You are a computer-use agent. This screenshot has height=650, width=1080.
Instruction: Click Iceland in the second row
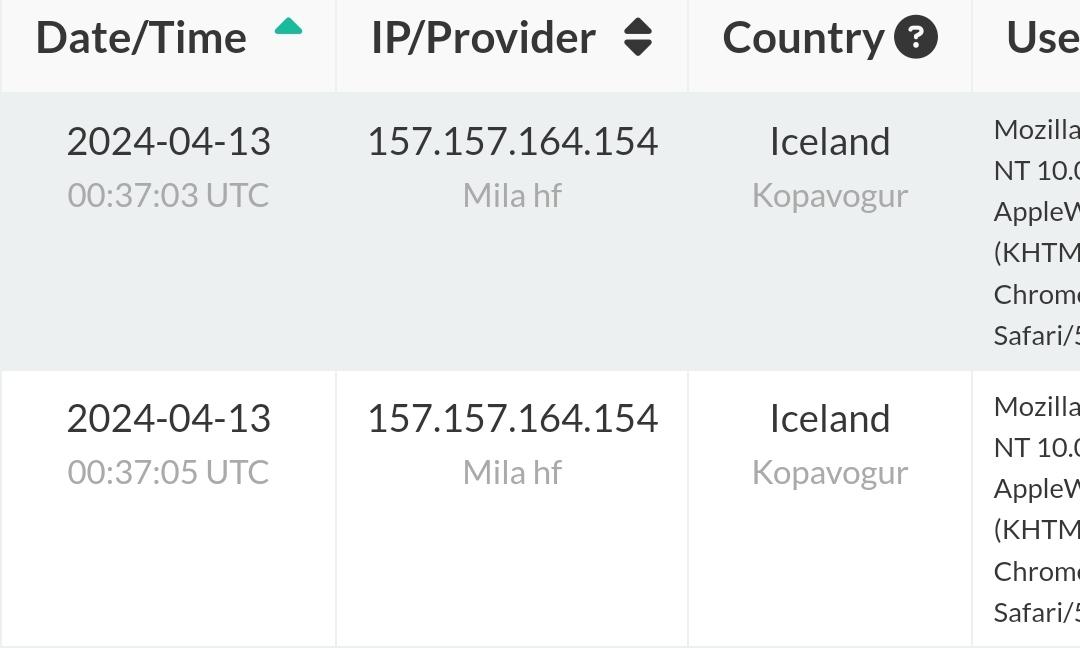pos(830,419)
